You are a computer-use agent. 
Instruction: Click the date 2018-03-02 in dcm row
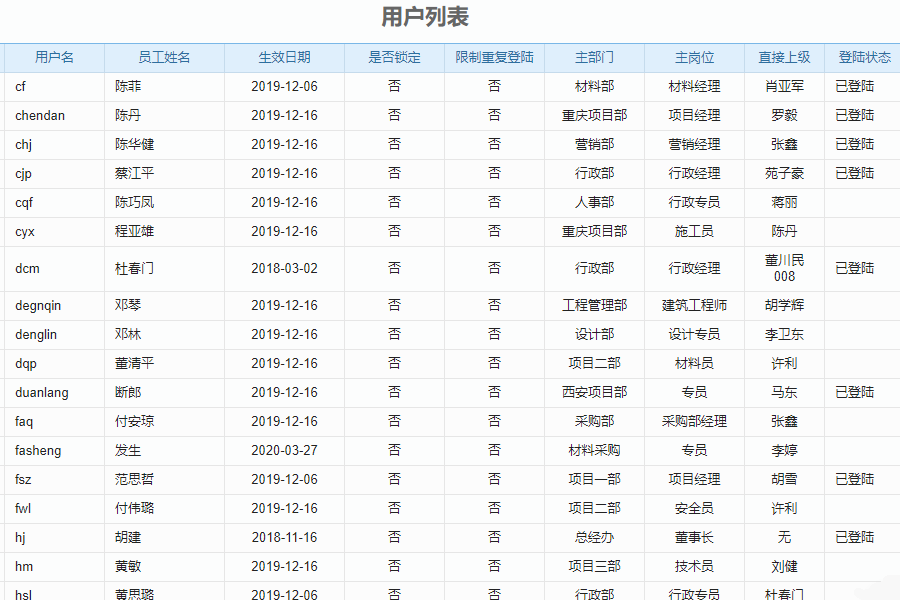click(284, 269)
